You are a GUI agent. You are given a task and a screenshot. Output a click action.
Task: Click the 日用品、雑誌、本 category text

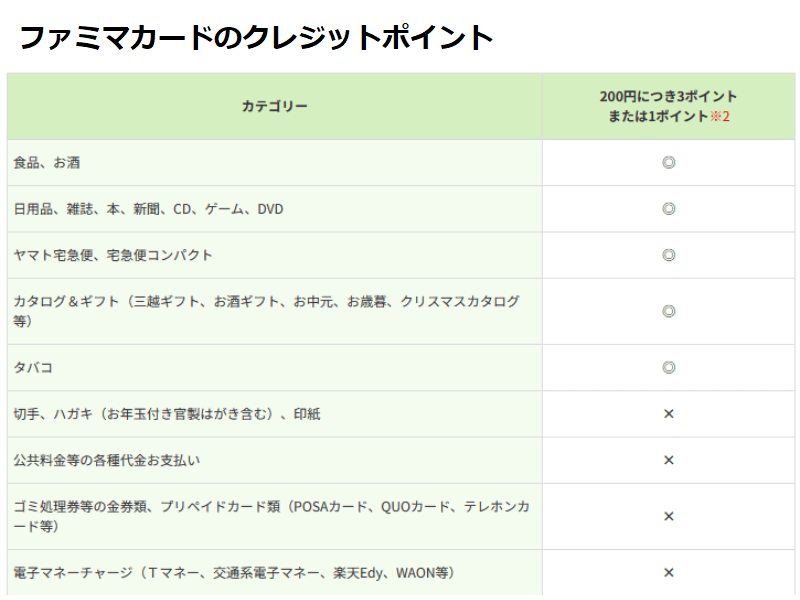click(148, 209)
